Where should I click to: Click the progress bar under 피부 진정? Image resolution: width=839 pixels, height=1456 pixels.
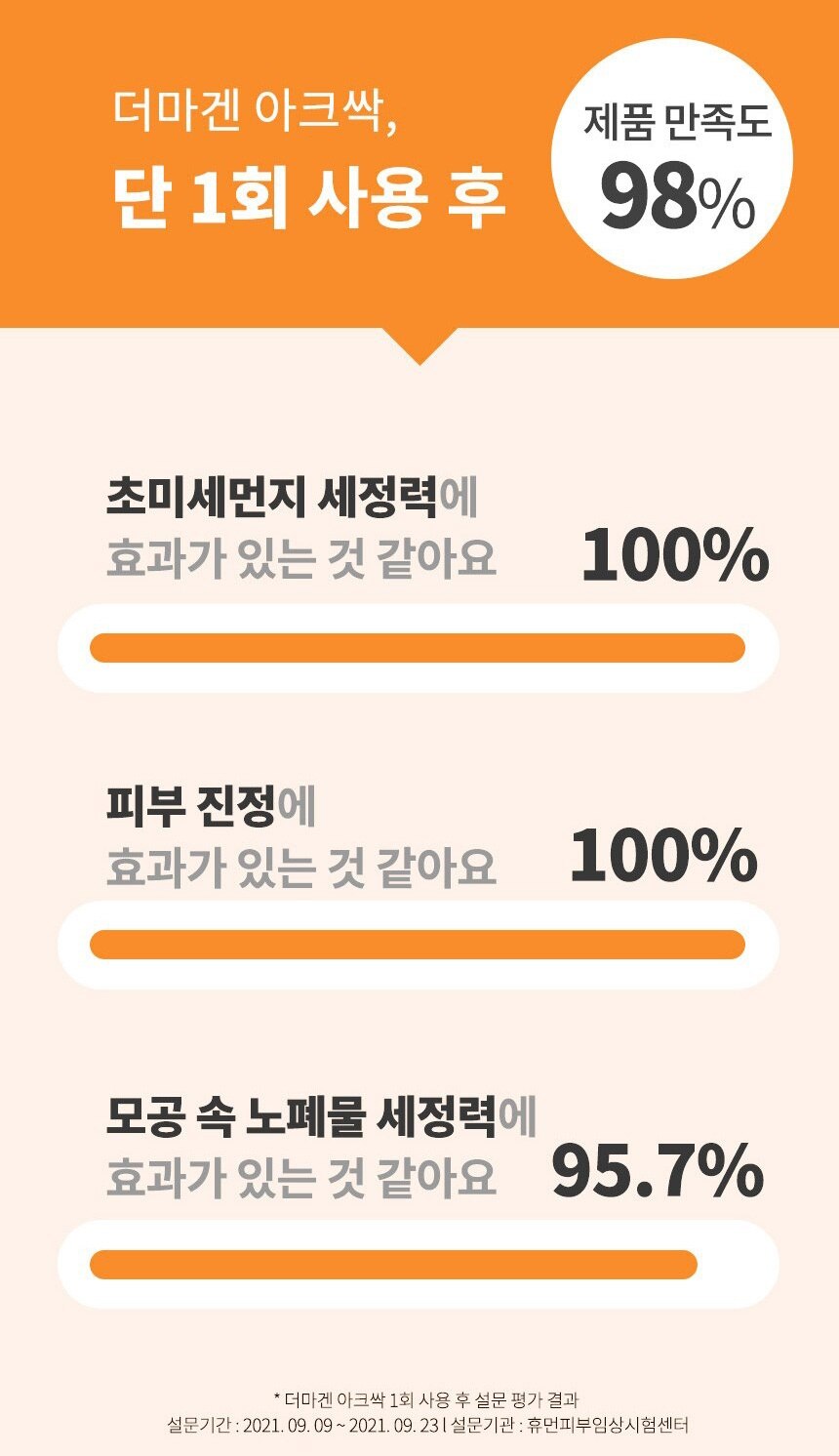click(418, 945)
